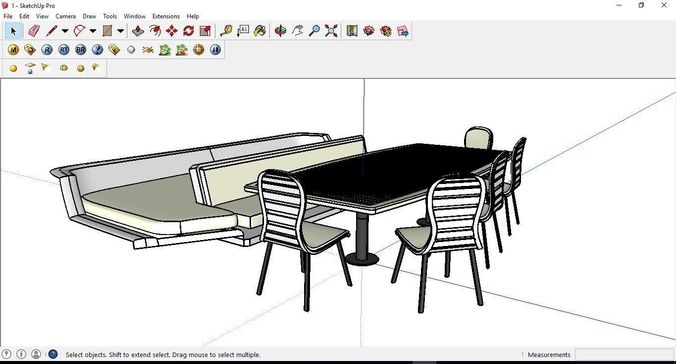
Task: Open the Paint Bucket tool
Action: pyautogui.click(x=260, y=31)
